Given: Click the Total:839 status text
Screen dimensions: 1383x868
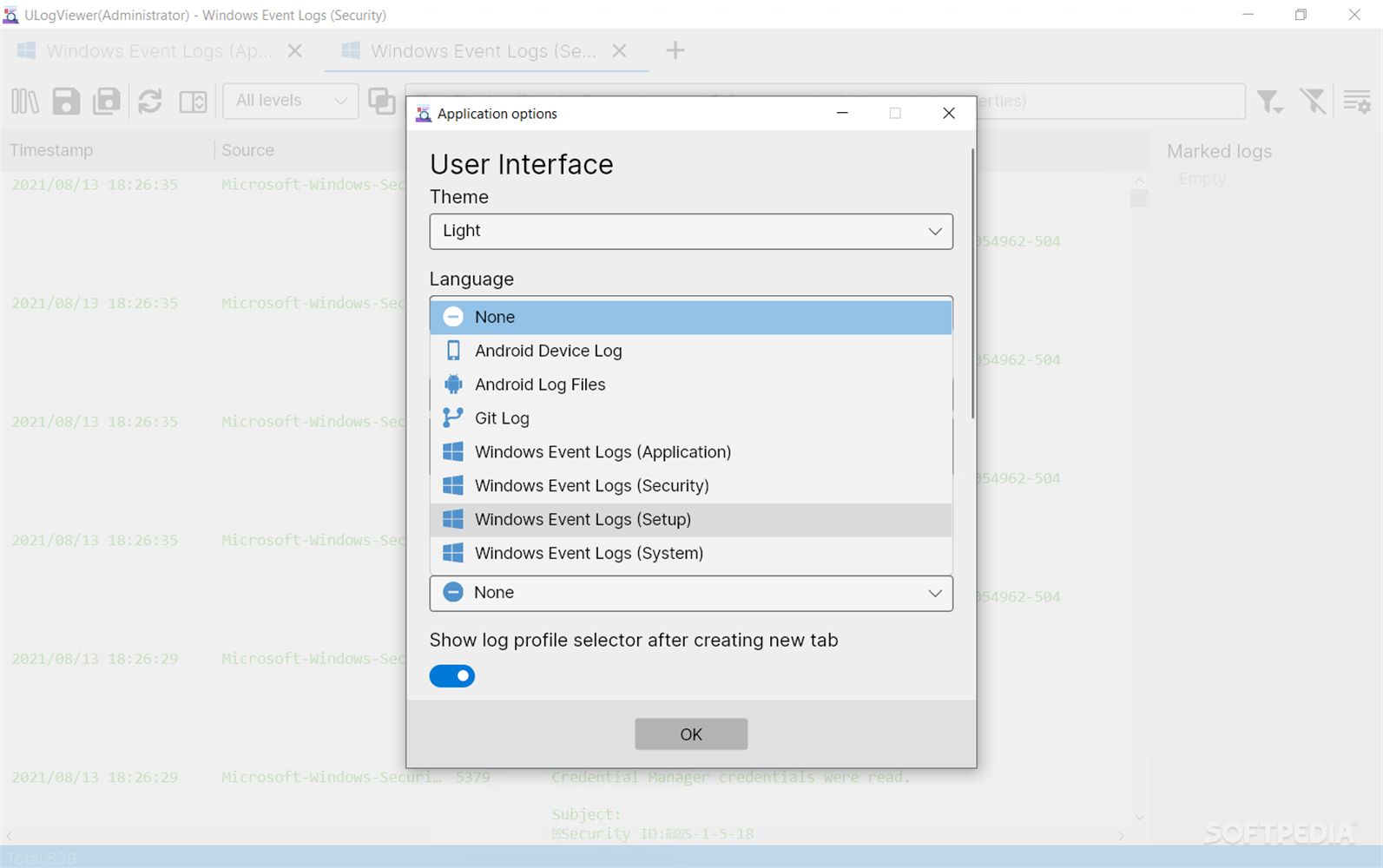Looking at the screenshot, I should tap(42, 858).
